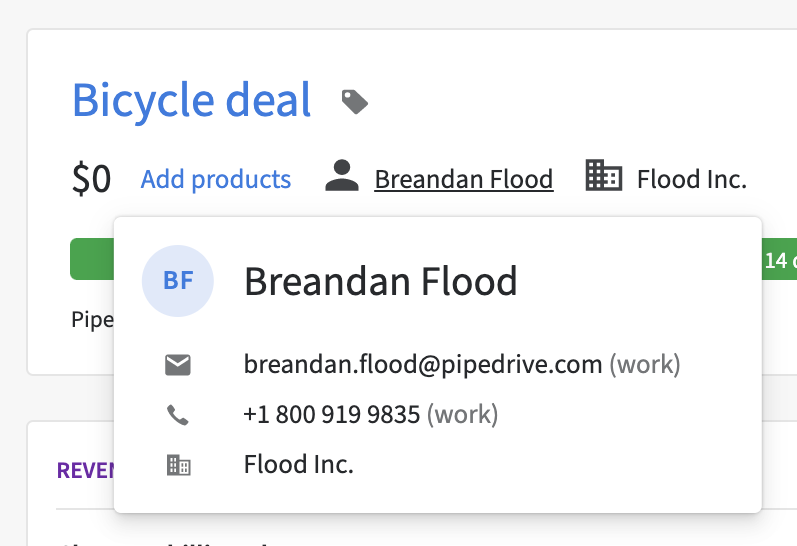
Task: Click the phone handset icon in popover
Action: pyautogui.click(x=178, y=415)
